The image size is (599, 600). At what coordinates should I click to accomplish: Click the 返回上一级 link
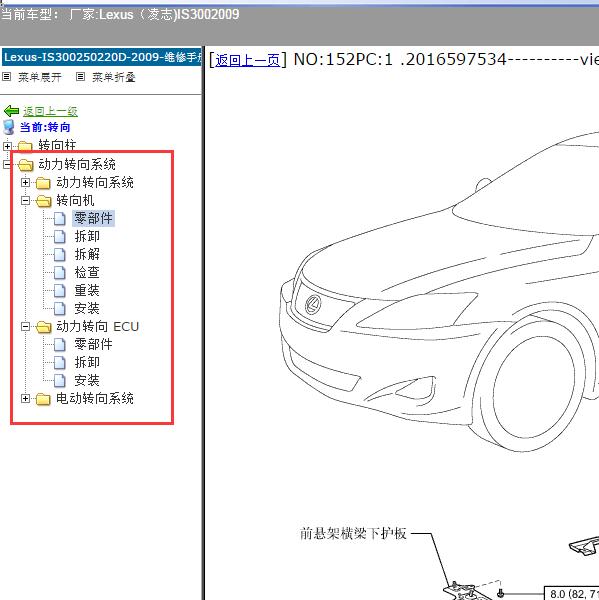[50, 111]
